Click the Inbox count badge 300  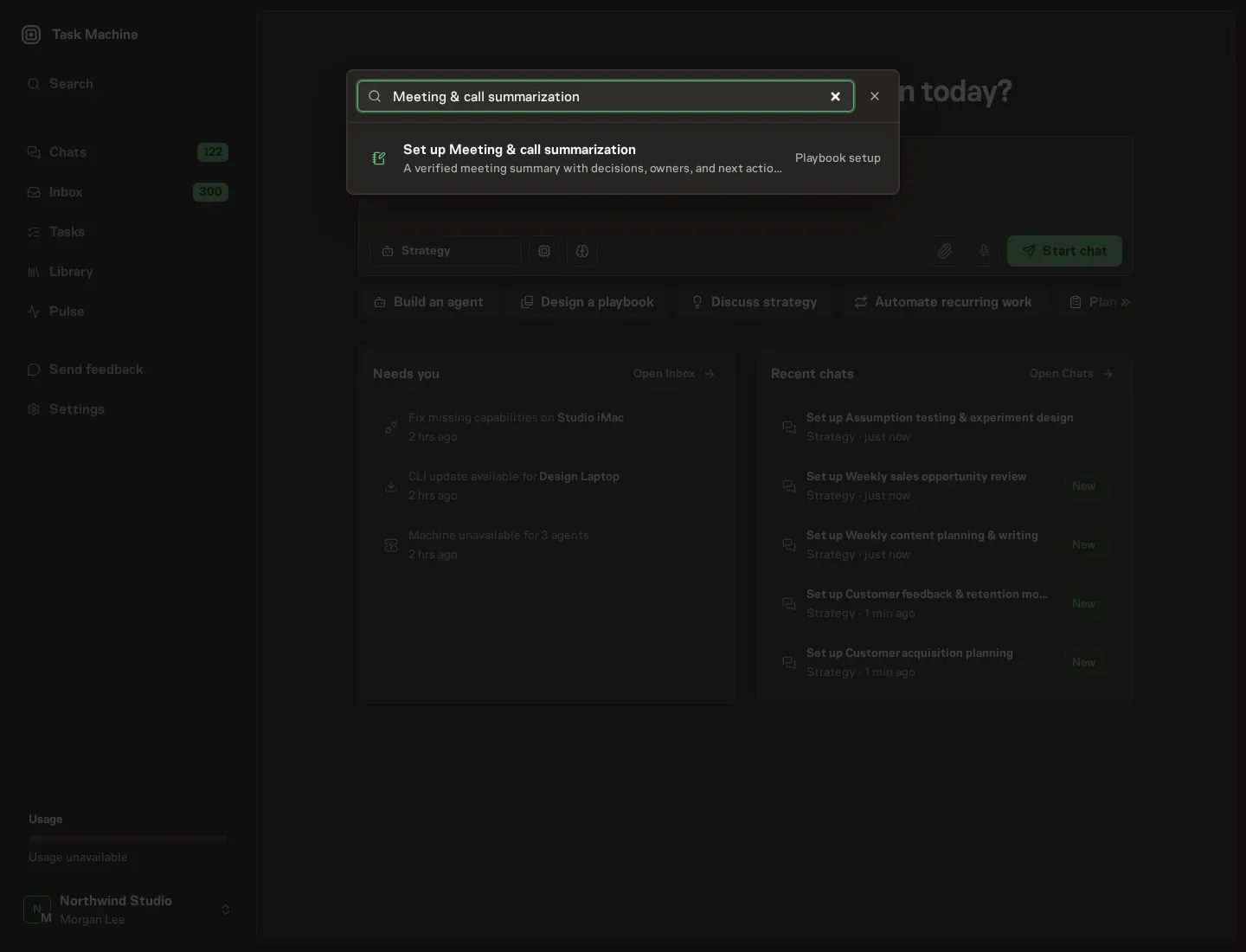tap(210, 192)
